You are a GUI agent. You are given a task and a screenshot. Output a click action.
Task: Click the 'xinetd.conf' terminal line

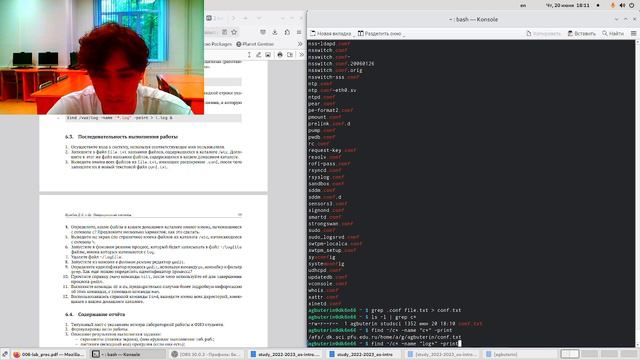click(x=324, y=304)
